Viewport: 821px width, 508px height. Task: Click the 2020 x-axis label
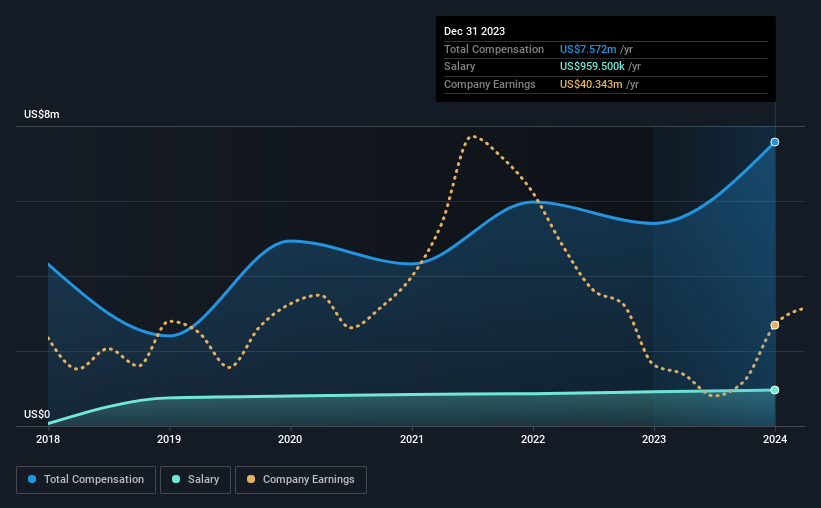pyautogui.click(x=290, y=439)
